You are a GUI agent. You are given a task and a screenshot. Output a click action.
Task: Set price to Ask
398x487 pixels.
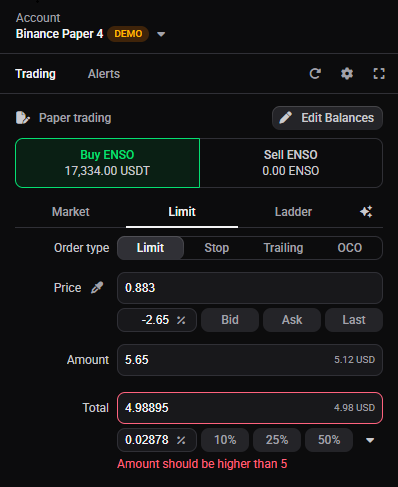coord(292,320)
